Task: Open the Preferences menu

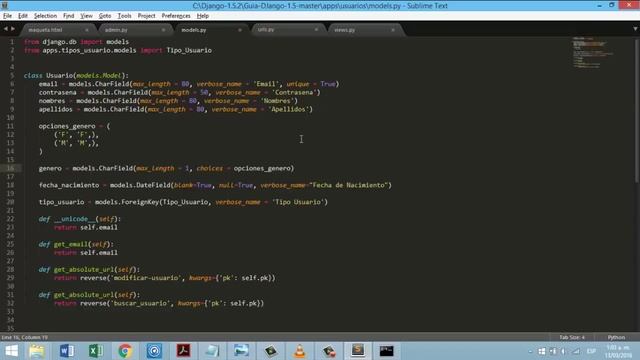Action: point(176,16)
